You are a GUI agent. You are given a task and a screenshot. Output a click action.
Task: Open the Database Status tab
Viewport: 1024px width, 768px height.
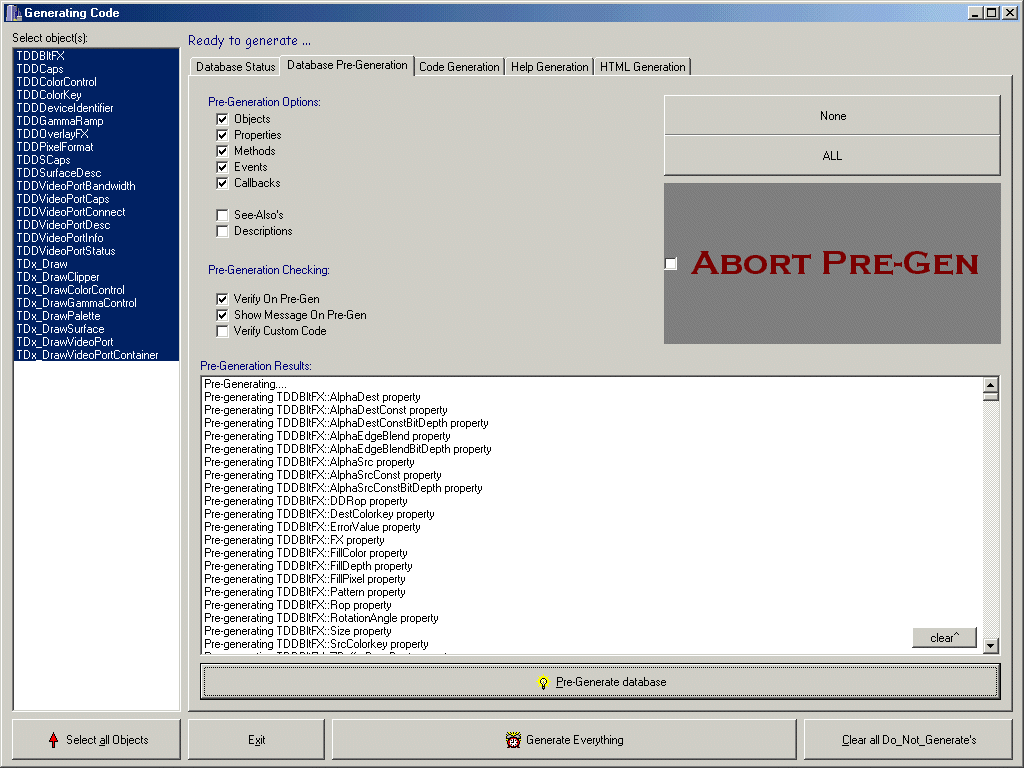(x=235, y=67)
